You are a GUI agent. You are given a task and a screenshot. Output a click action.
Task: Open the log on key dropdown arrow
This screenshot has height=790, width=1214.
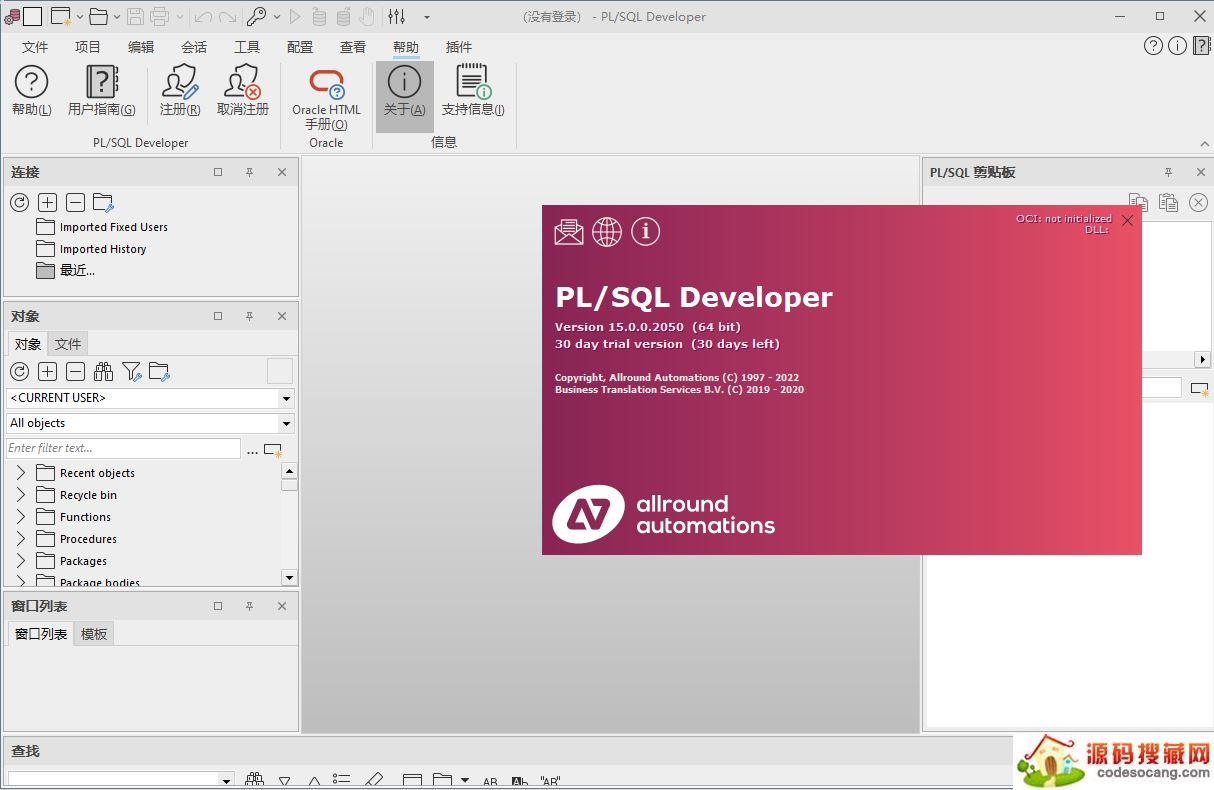click(277, 17)
